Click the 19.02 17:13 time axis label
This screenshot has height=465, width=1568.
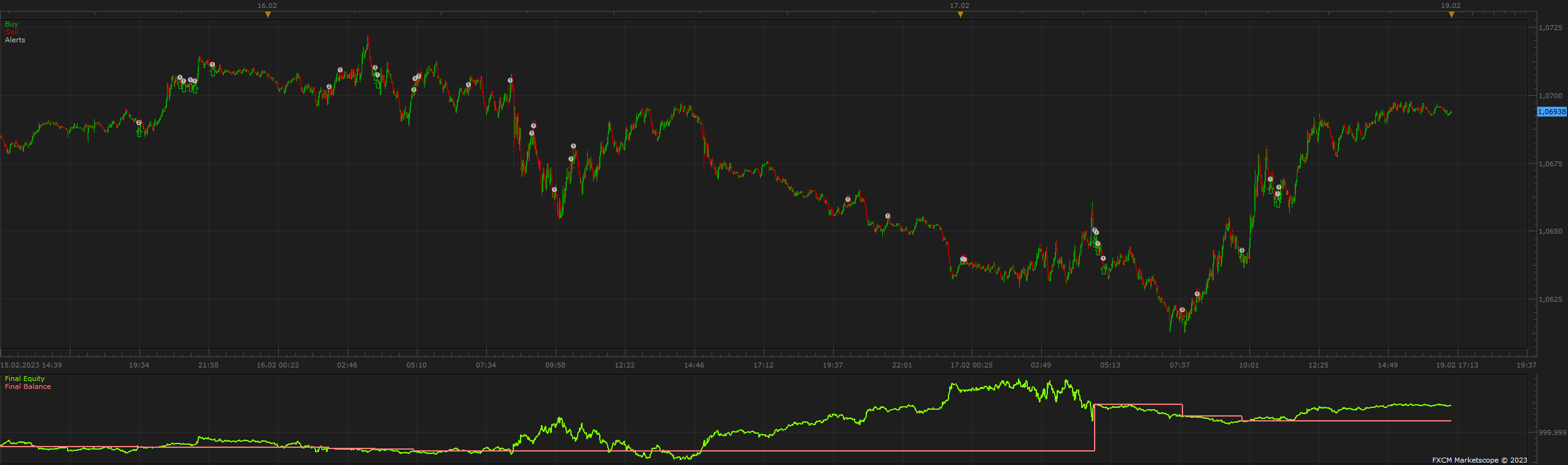coord(1457,365)
